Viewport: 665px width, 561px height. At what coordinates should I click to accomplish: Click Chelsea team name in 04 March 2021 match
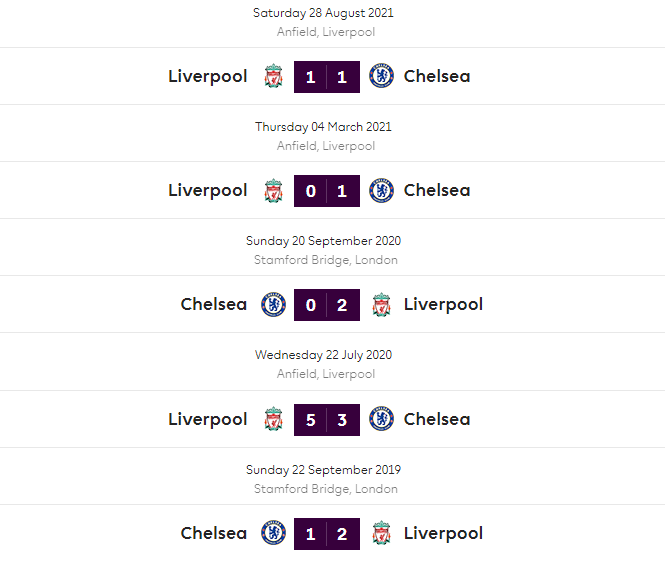437,190
